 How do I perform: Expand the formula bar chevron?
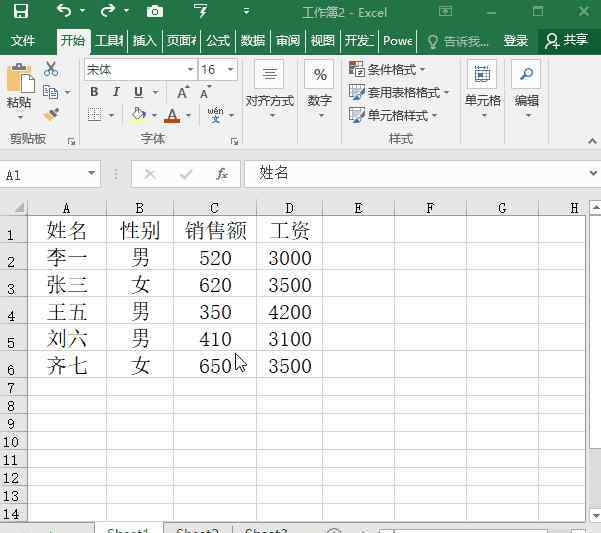(593, 174)
